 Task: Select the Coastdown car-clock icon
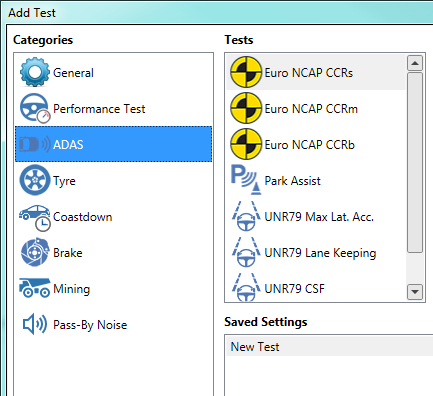(x=35, y=217)
